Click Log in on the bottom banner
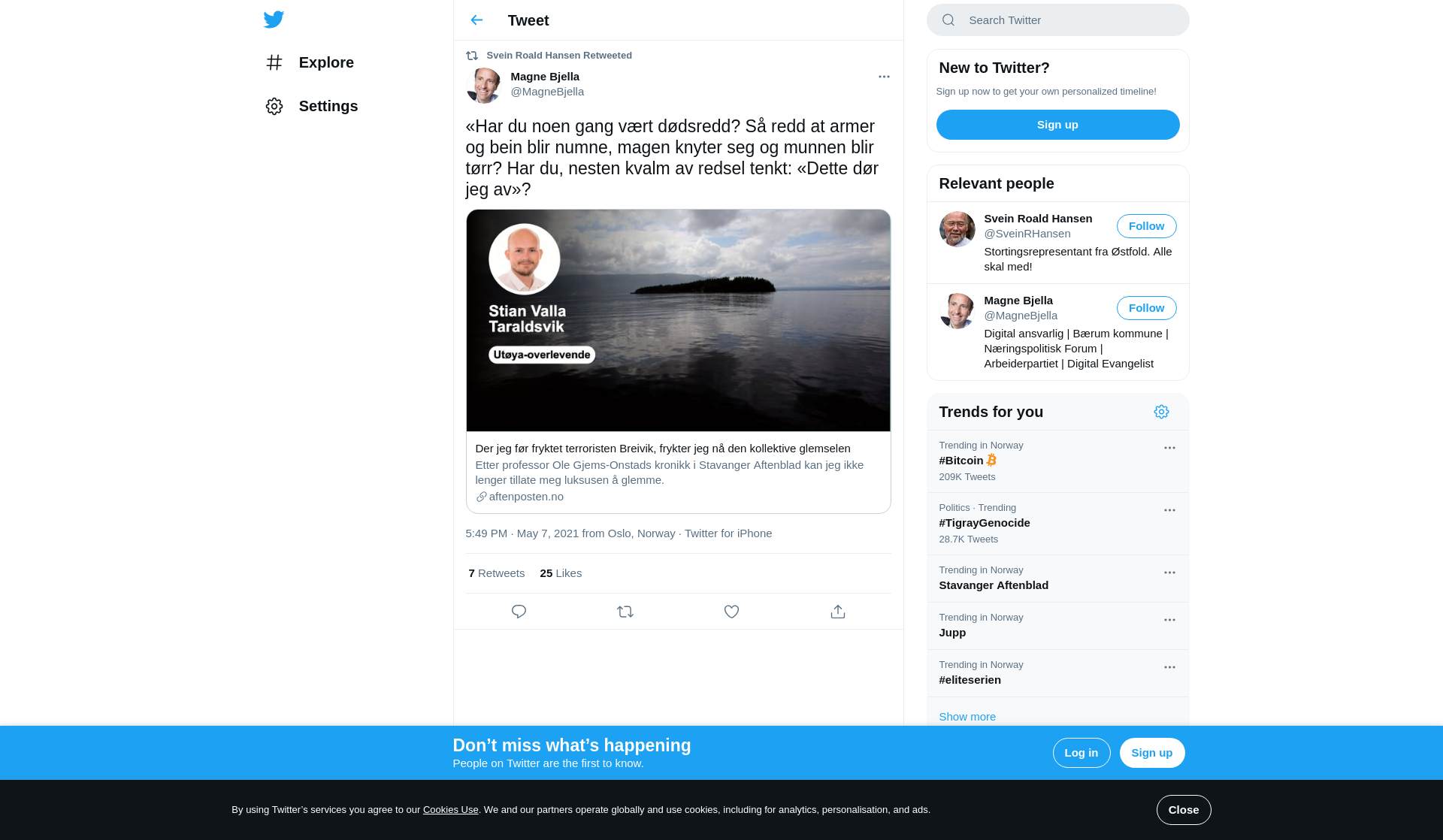Image resolution: width=1443 pixels, height=840 pixels. [1081, 753]
